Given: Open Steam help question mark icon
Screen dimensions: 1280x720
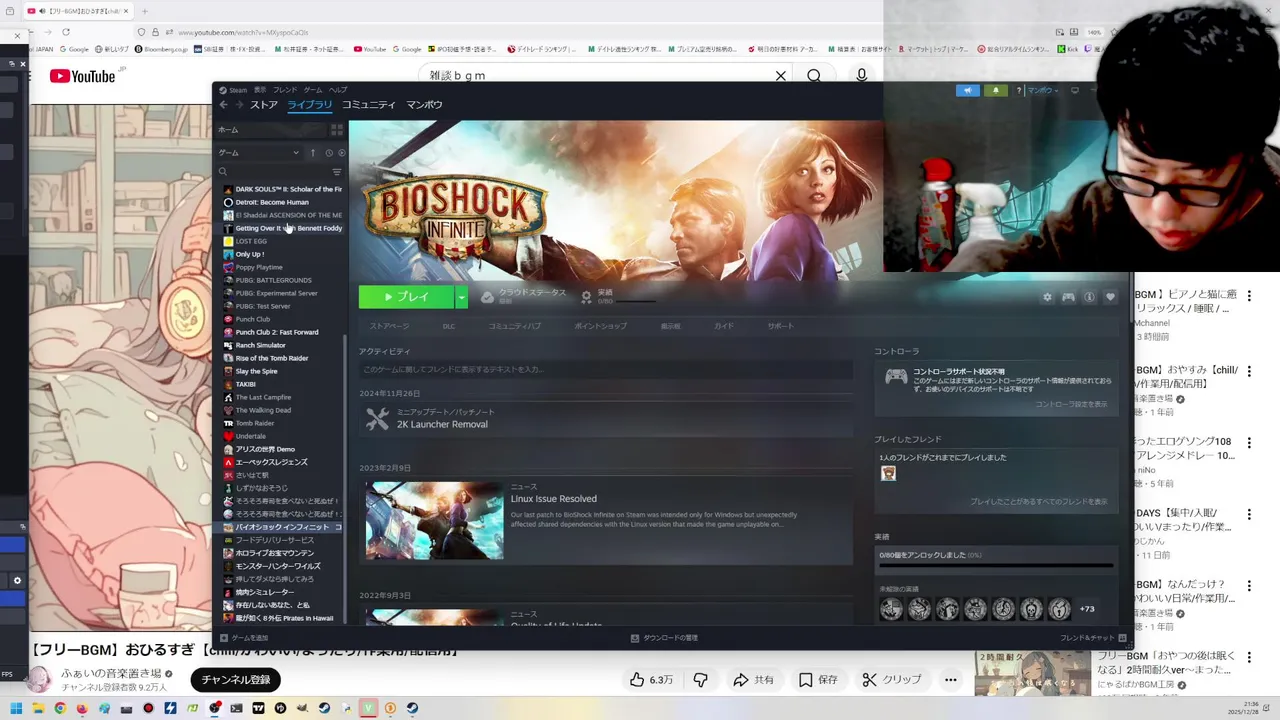Looking at the screenshot, I should point(1019,90).
